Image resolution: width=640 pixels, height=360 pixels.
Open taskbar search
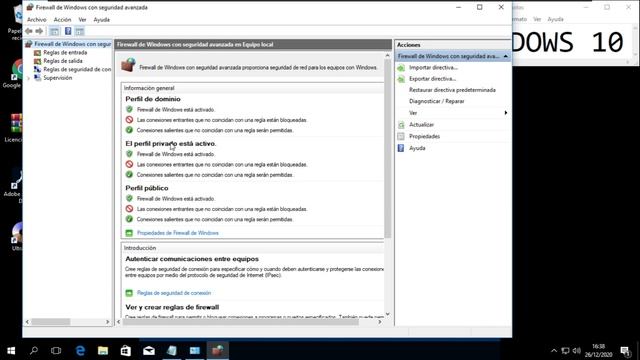pos(34,351)
